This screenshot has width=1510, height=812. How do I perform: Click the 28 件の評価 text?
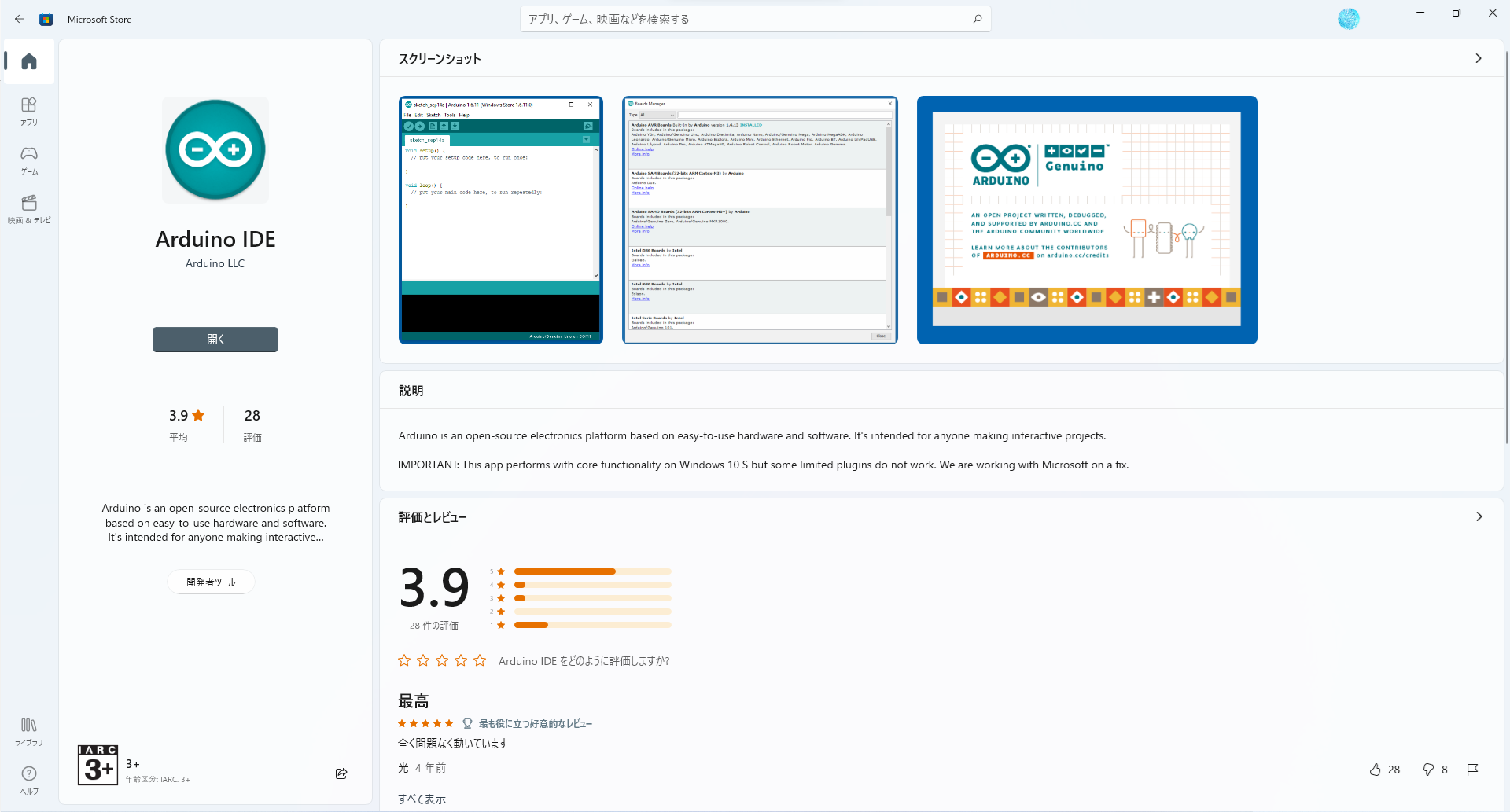point(434,626)
